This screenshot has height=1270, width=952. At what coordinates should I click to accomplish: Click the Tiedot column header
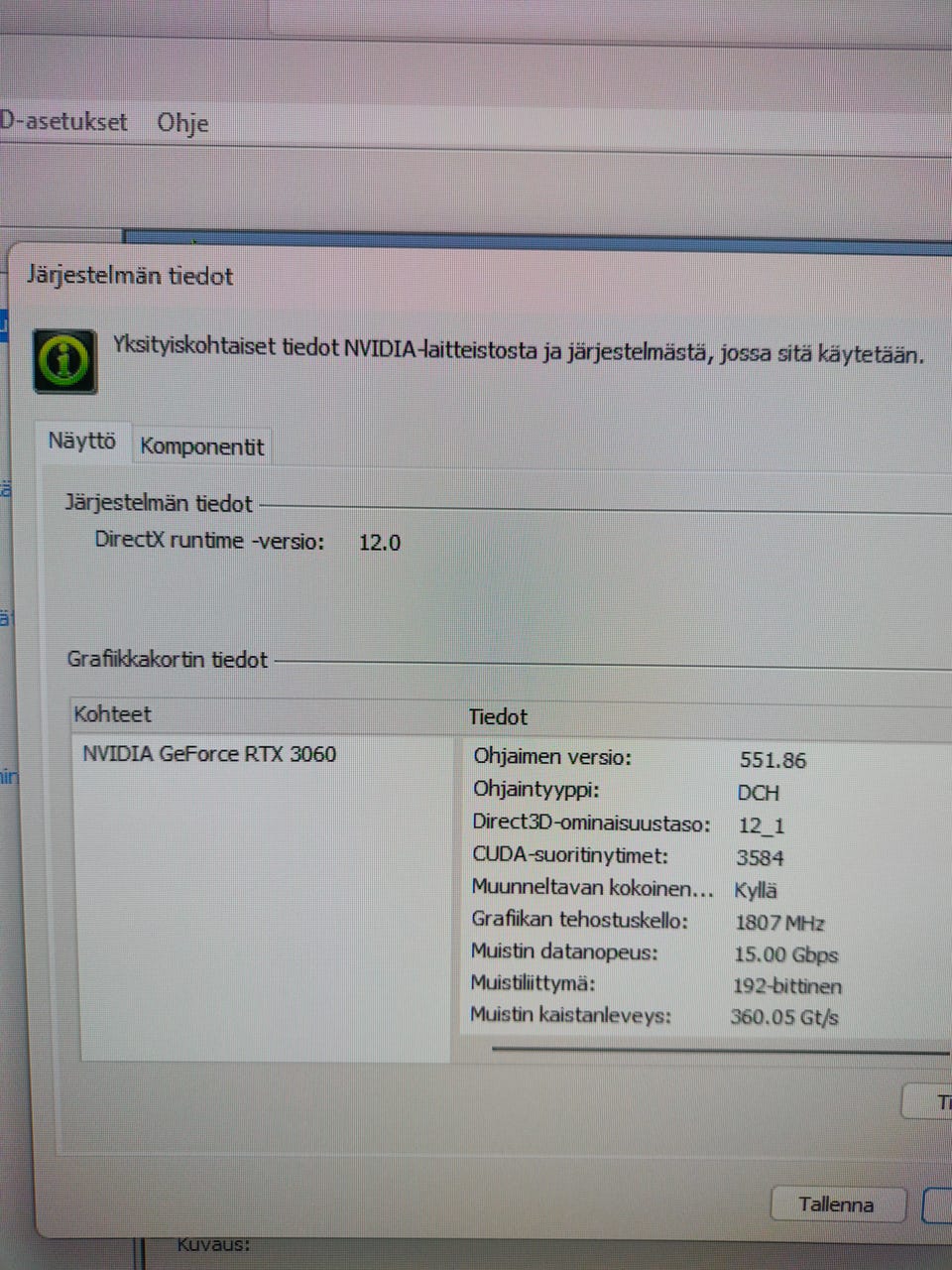[x=498, y=716]
